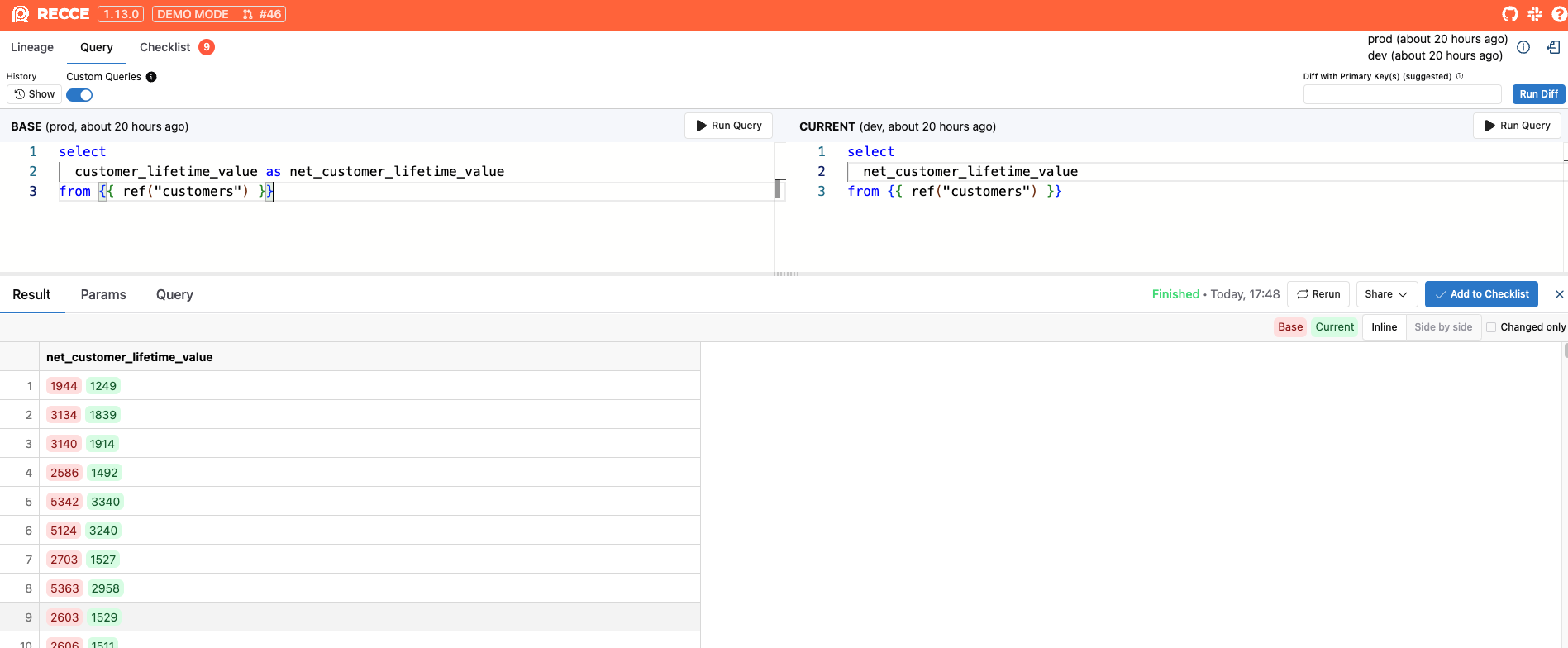Click the Rerun button

coord(1318,294)
